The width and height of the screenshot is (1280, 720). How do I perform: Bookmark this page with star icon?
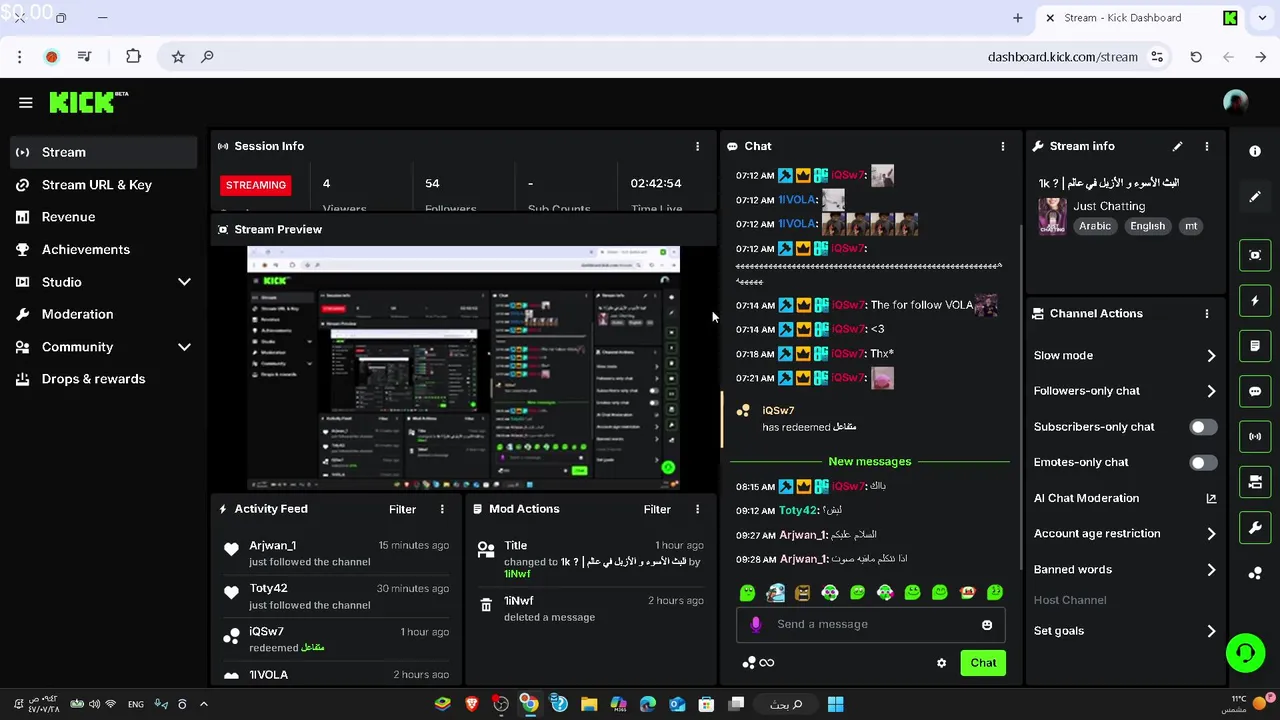tap(178, 57)
